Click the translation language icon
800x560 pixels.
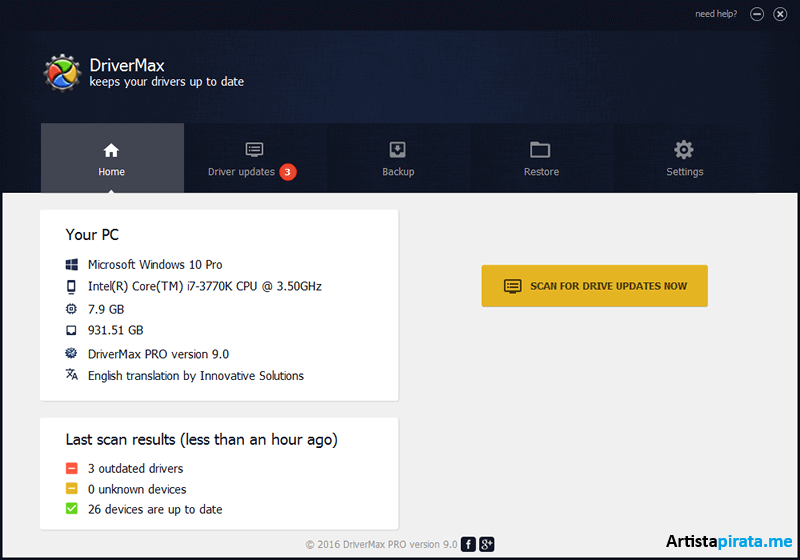point(72,375)
